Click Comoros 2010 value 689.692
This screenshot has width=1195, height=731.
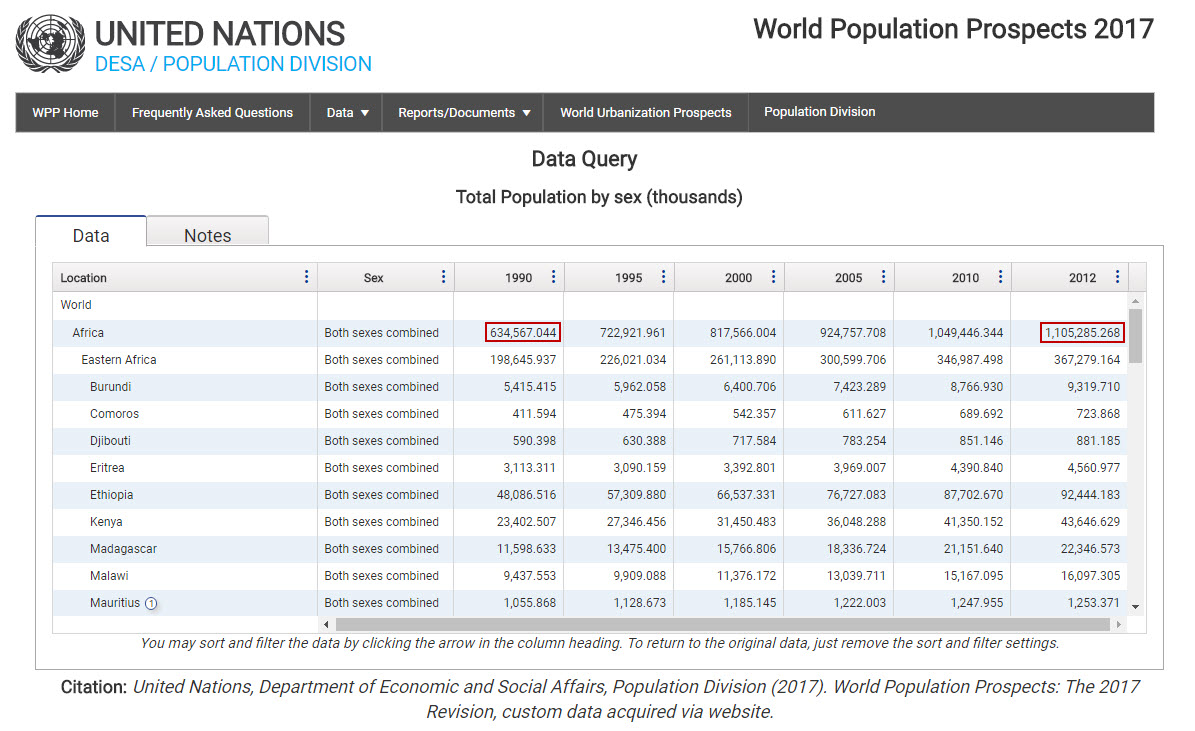pyautogui.click(x=981, y=414)
